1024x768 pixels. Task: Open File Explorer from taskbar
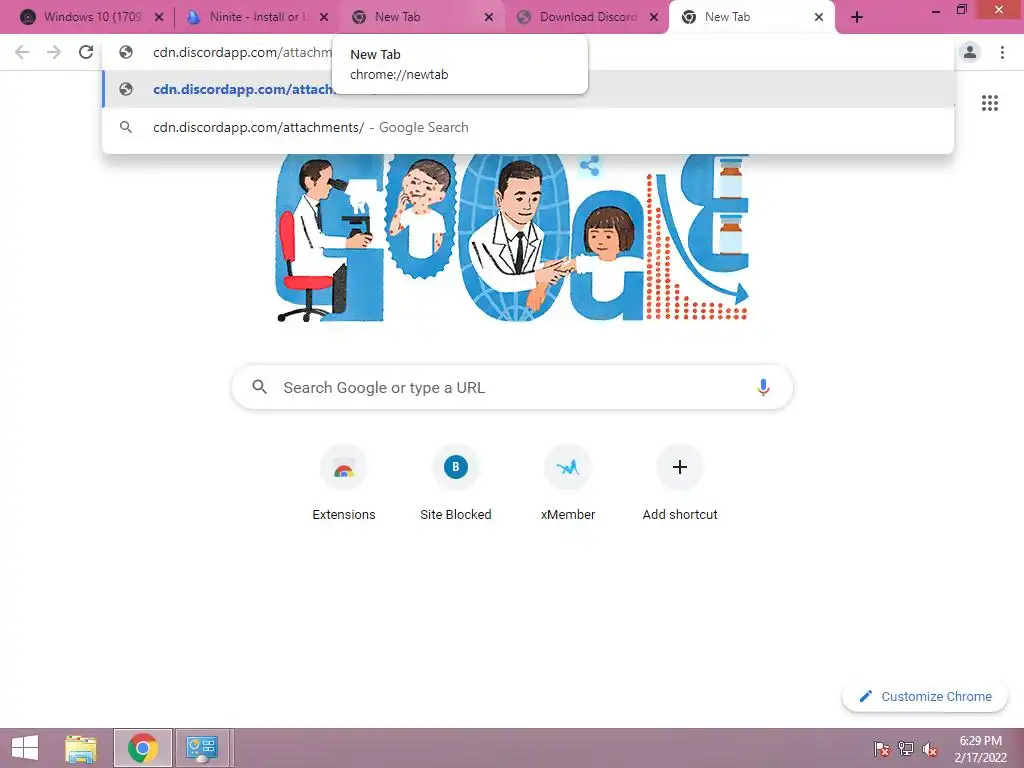tap(81, 748)
